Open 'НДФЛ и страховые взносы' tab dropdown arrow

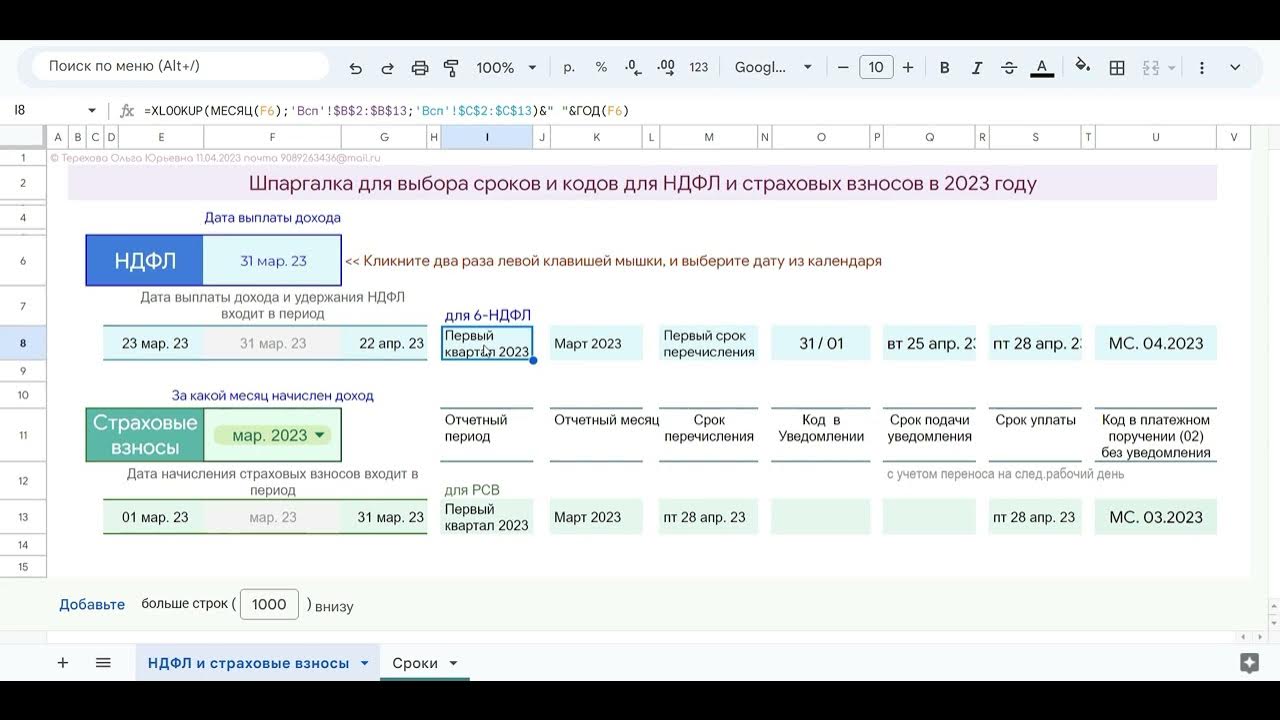click(364, 663)
